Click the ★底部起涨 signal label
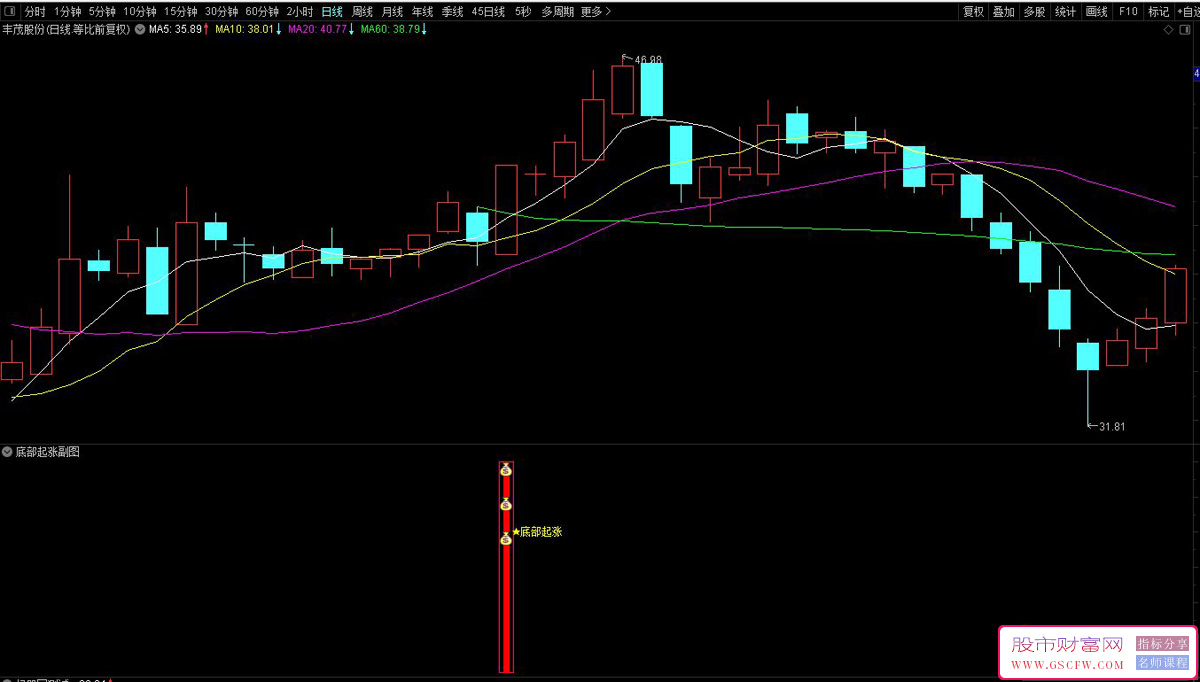 point(537,532)
